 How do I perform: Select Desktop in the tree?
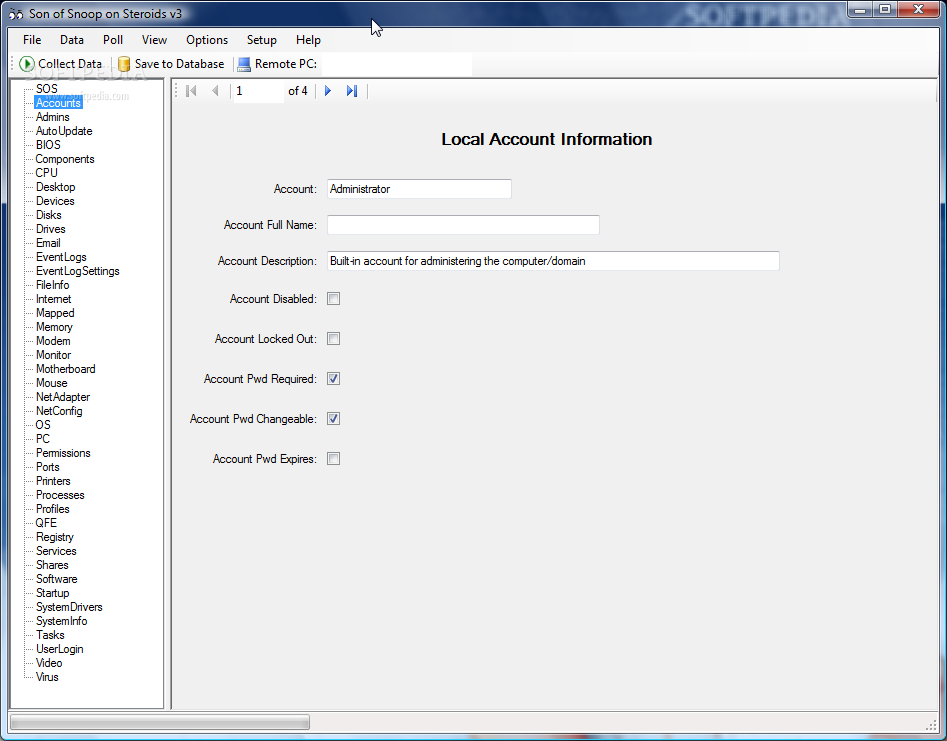point(56,187)
